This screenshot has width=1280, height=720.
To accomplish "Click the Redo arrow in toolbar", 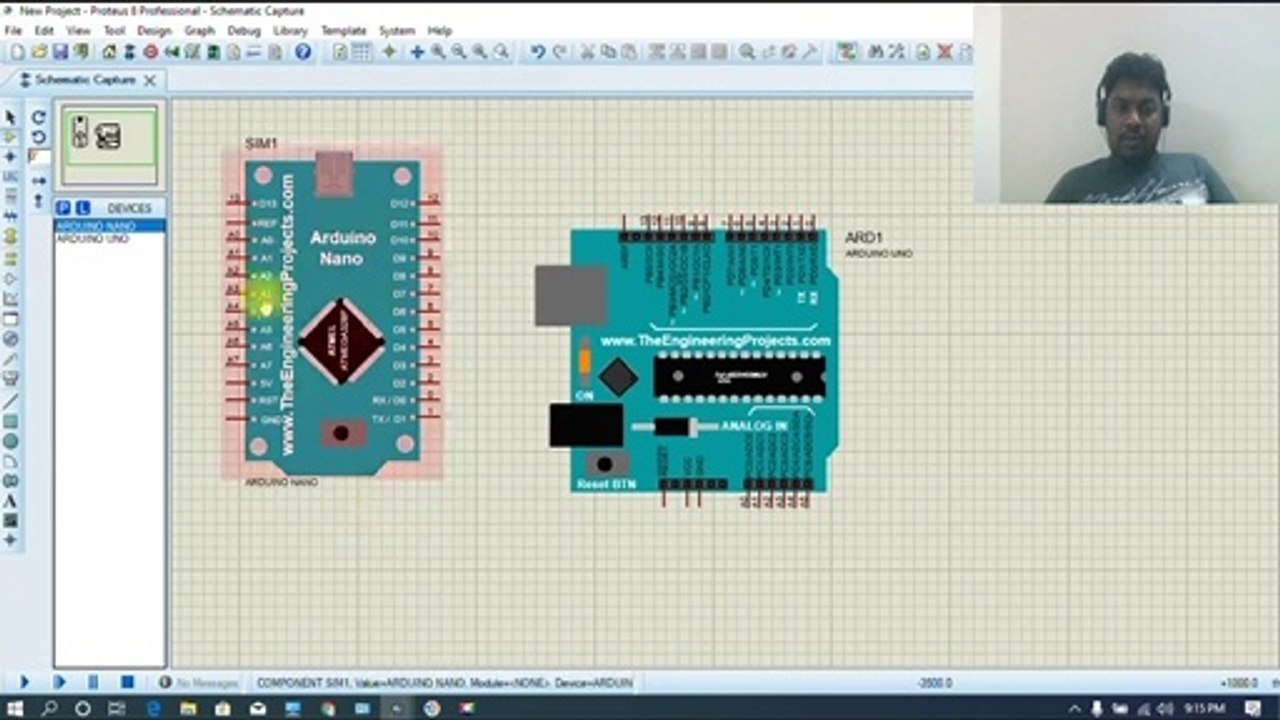I will coord(559,52).
